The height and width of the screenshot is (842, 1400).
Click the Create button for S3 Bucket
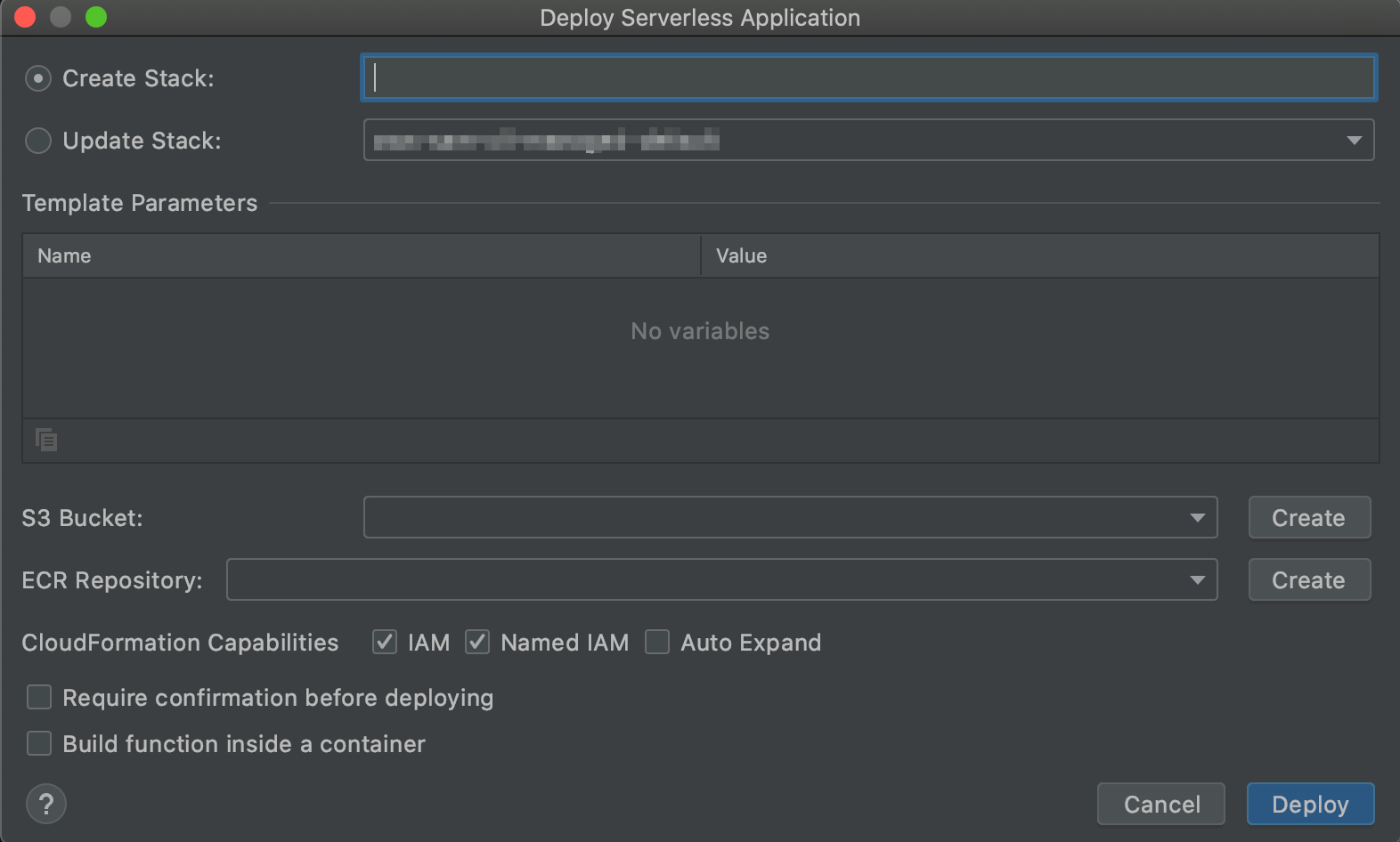coord(1308,518)
